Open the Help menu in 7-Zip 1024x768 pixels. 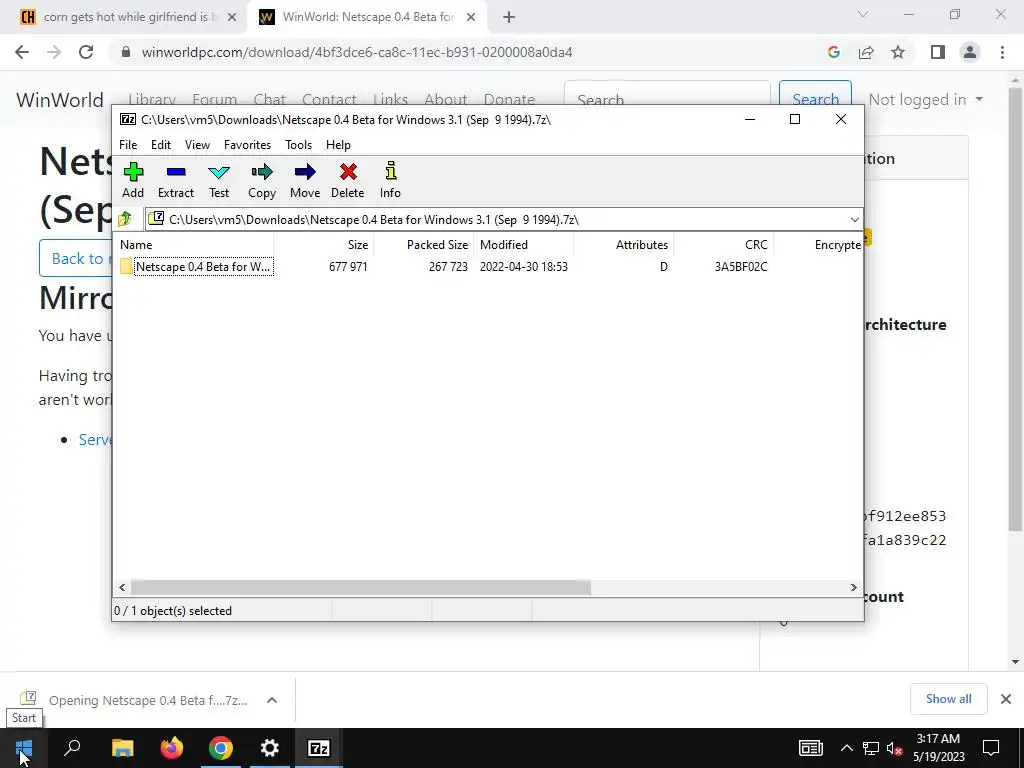point(338,145)
